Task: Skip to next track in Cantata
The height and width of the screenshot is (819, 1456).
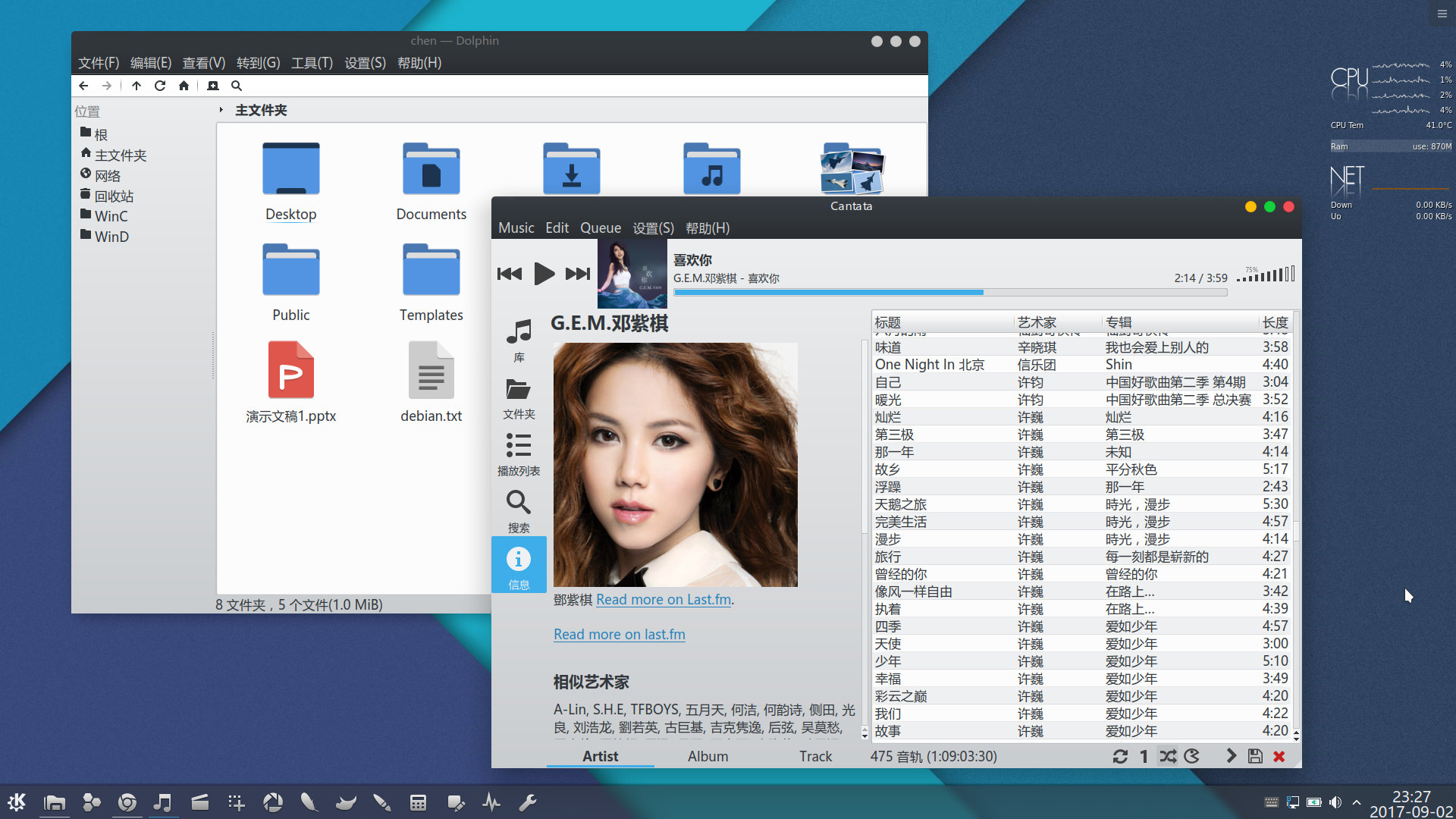Action: (578, 274)
